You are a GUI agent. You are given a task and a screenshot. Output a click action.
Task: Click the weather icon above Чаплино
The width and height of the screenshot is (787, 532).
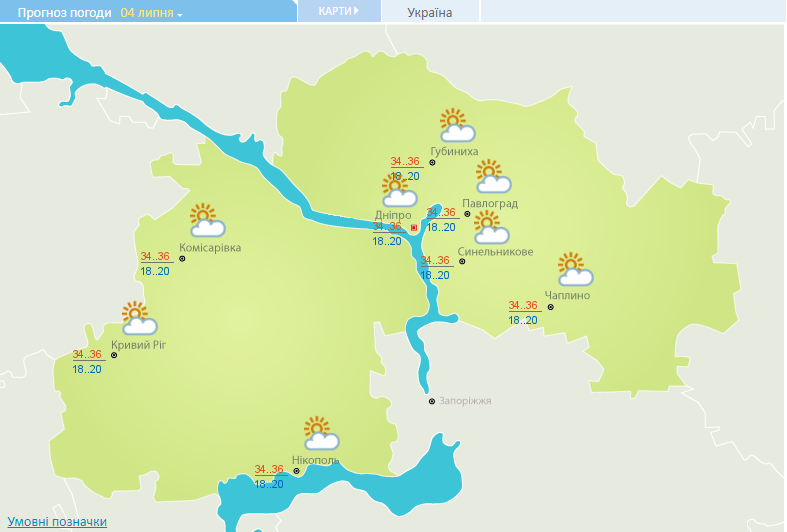574,270
